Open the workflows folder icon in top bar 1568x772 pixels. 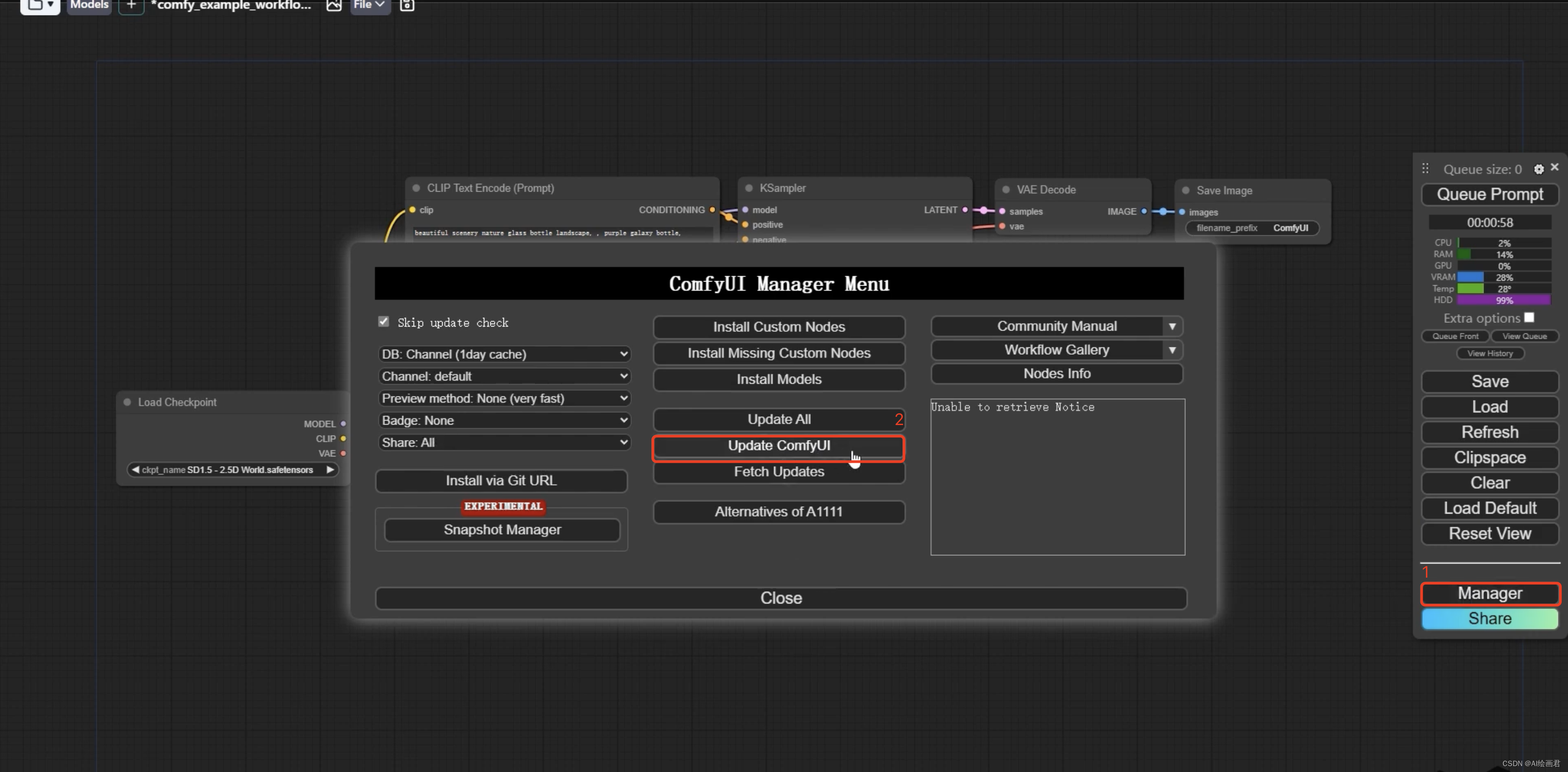point(40,5)
